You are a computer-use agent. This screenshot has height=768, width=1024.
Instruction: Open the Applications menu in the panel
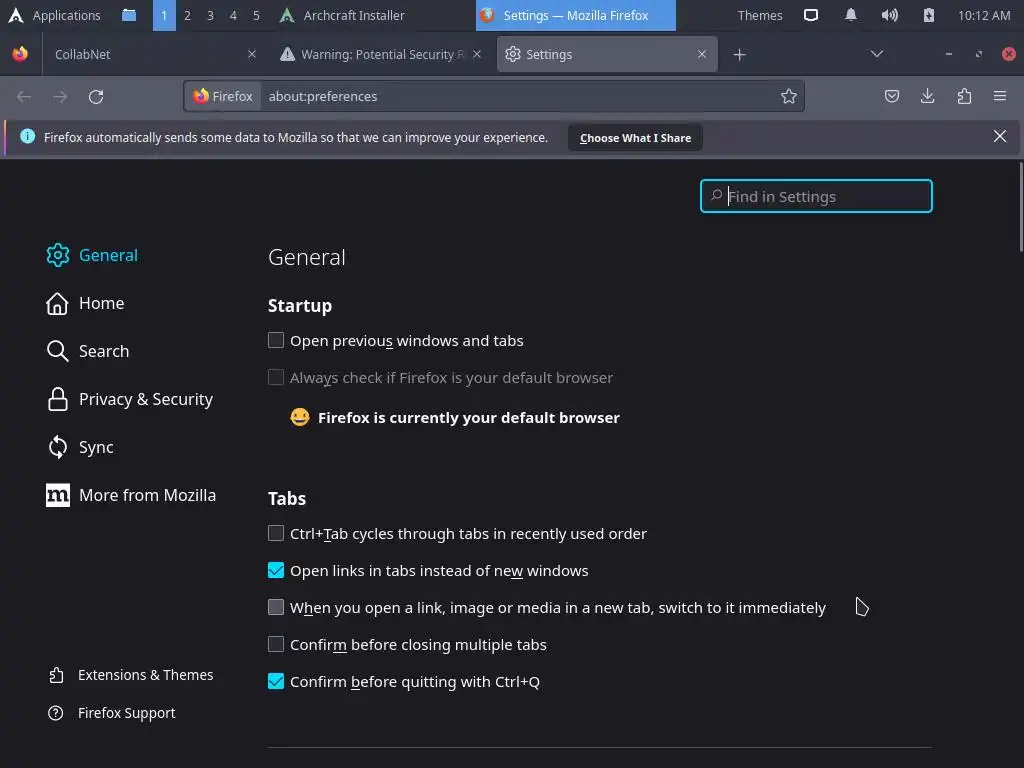pyautogui.click(x=55, y=15)
